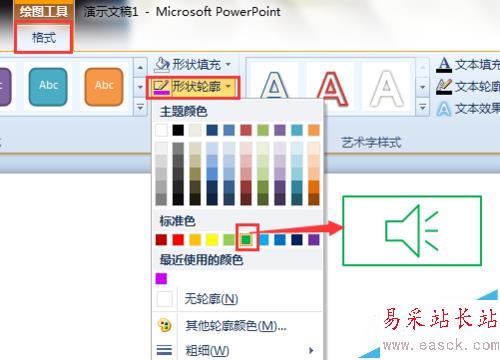Apply the teal Abc shape style
Image resolution: width=500 pixels, height=360 pixels.
pos(48,87)
